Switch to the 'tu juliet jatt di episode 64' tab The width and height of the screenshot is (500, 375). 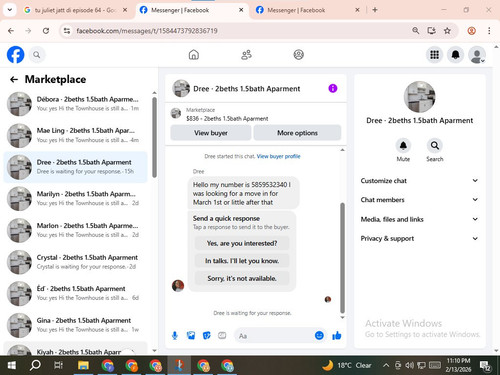point(75,10)
